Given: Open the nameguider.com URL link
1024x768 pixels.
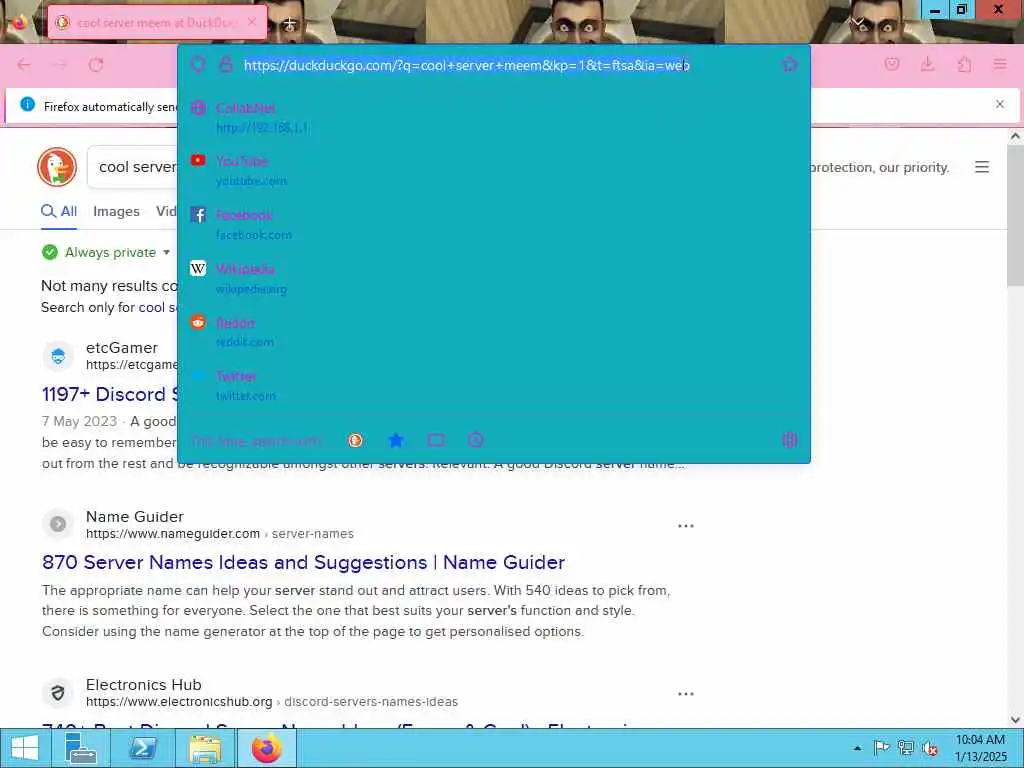Looking at the screenshot, I should point(173,534).
